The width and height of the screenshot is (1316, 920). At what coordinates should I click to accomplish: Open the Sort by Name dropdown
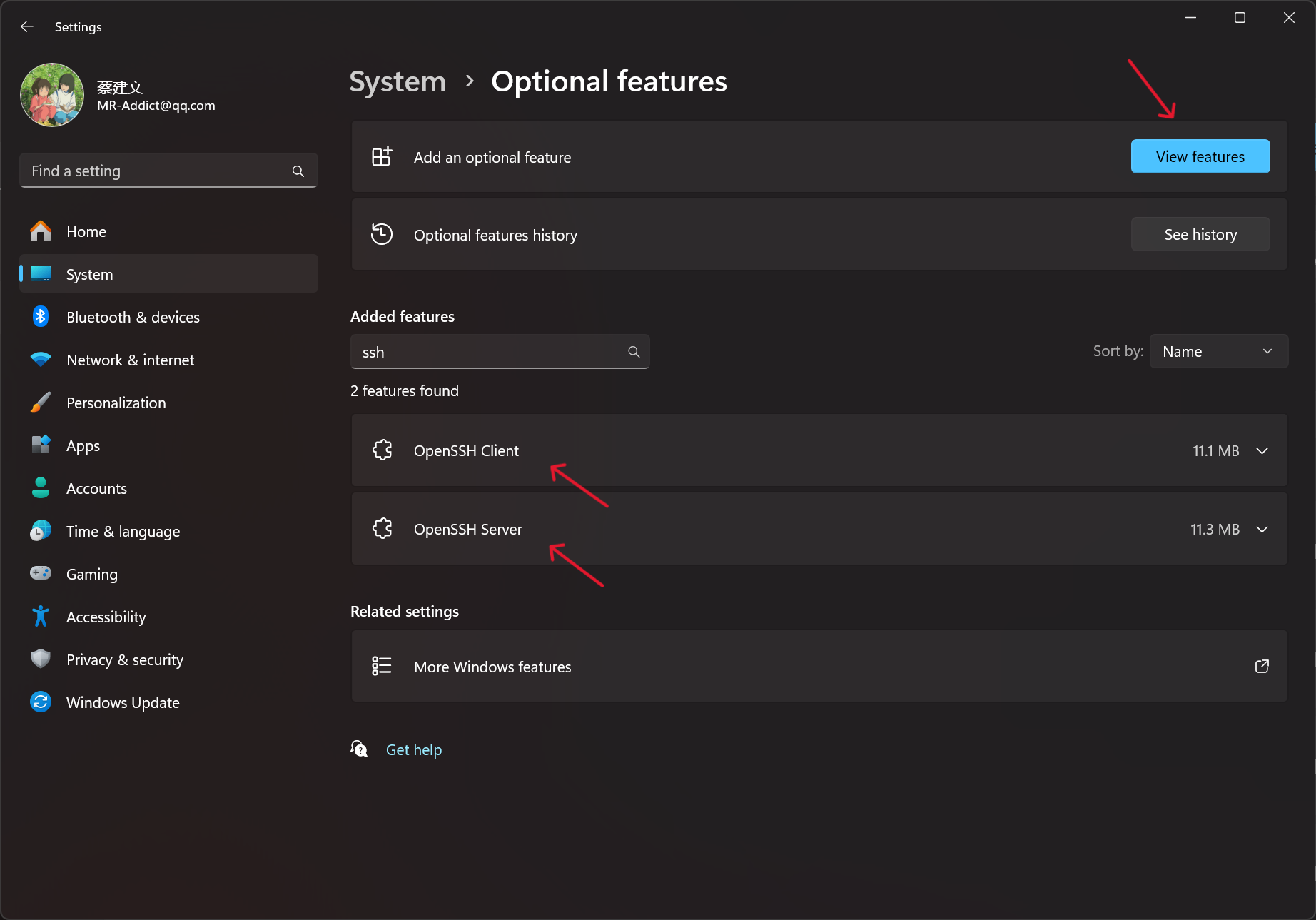point(1219,351)
